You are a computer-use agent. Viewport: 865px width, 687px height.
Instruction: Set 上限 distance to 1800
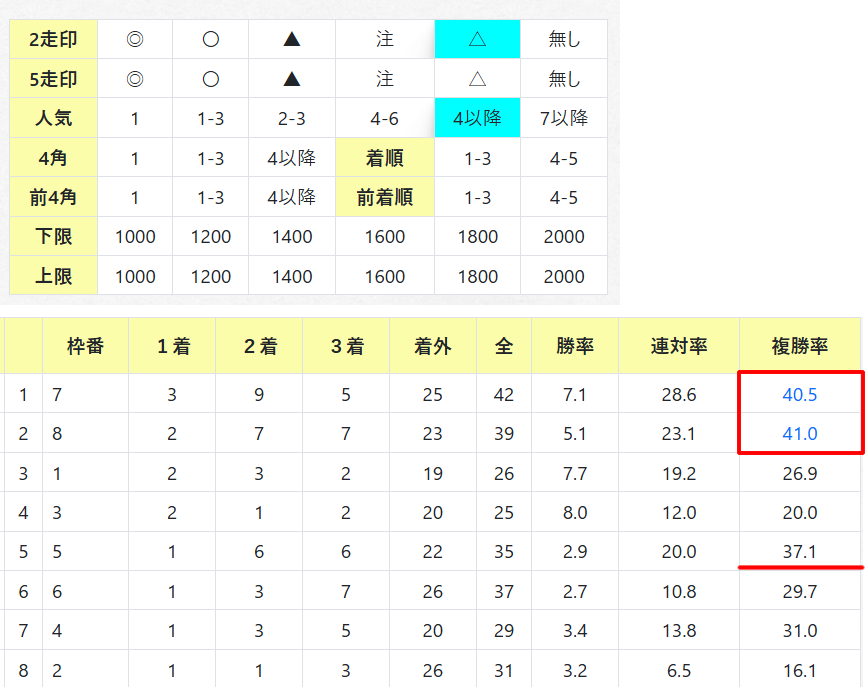478,276
